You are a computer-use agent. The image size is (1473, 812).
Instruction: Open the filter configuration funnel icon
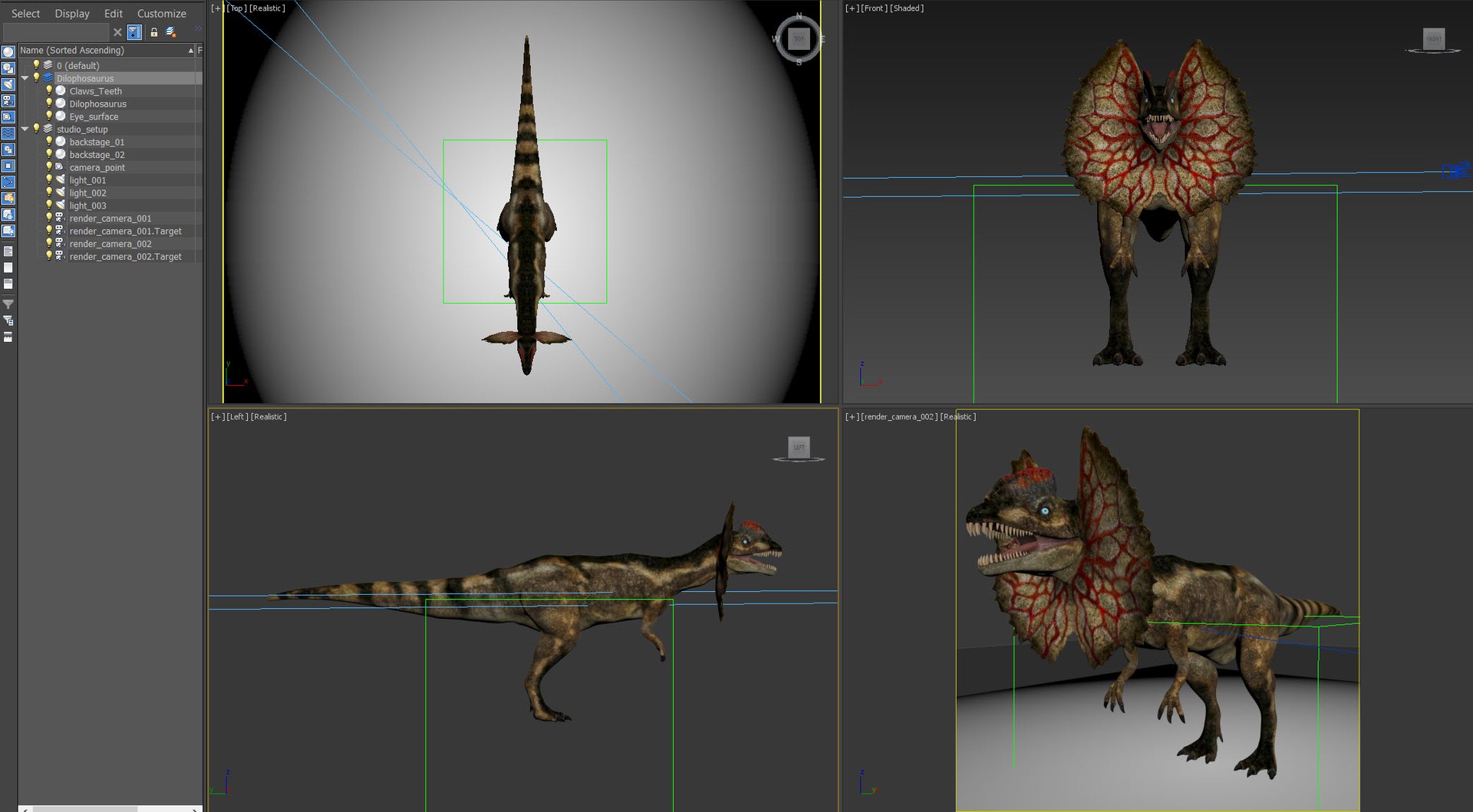(x=8, y=321)
